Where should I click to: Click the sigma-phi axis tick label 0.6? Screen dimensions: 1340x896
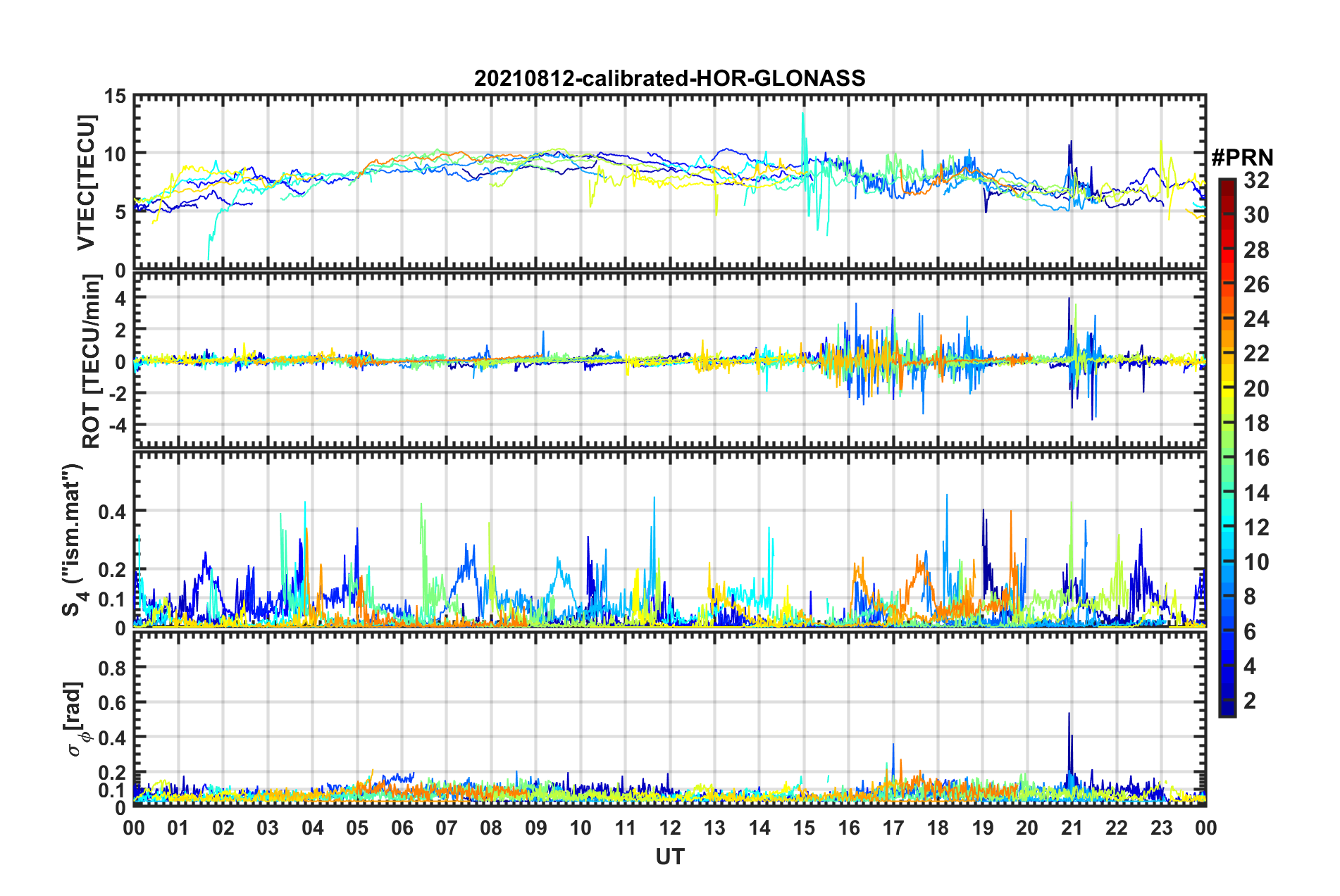tap(113, 702)
